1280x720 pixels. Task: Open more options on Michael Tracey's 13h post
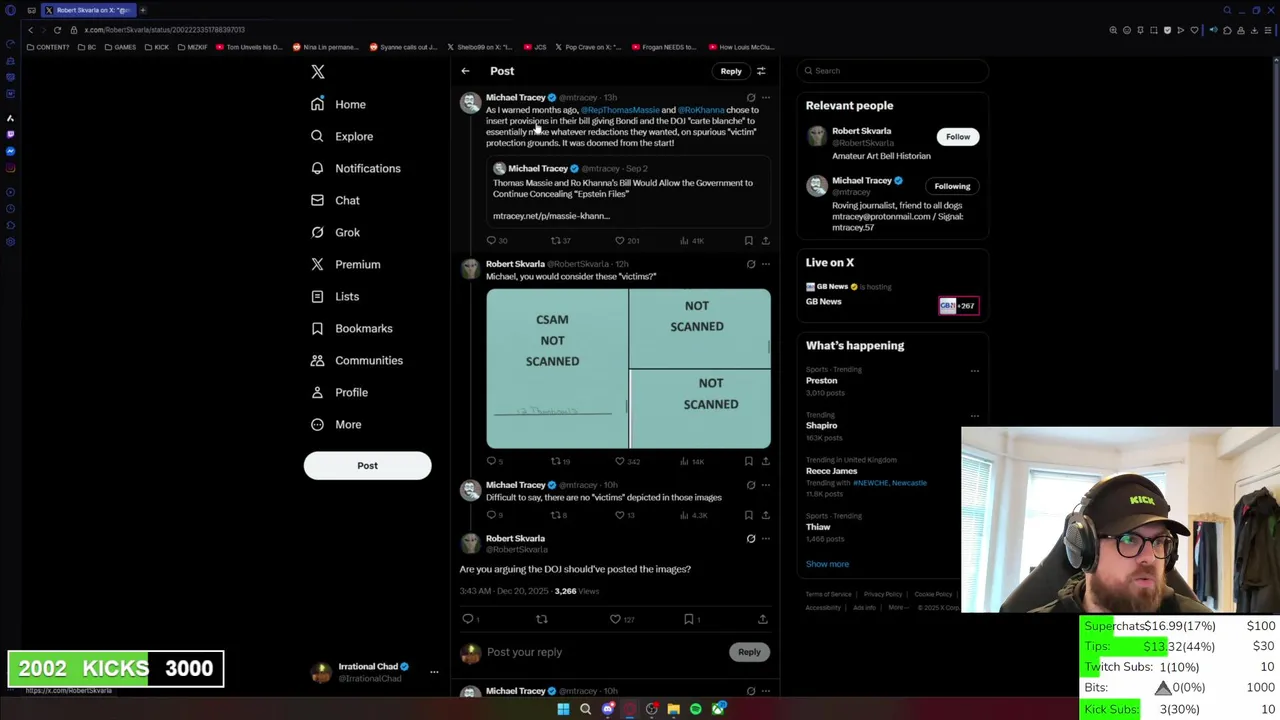tap(766, 98)
